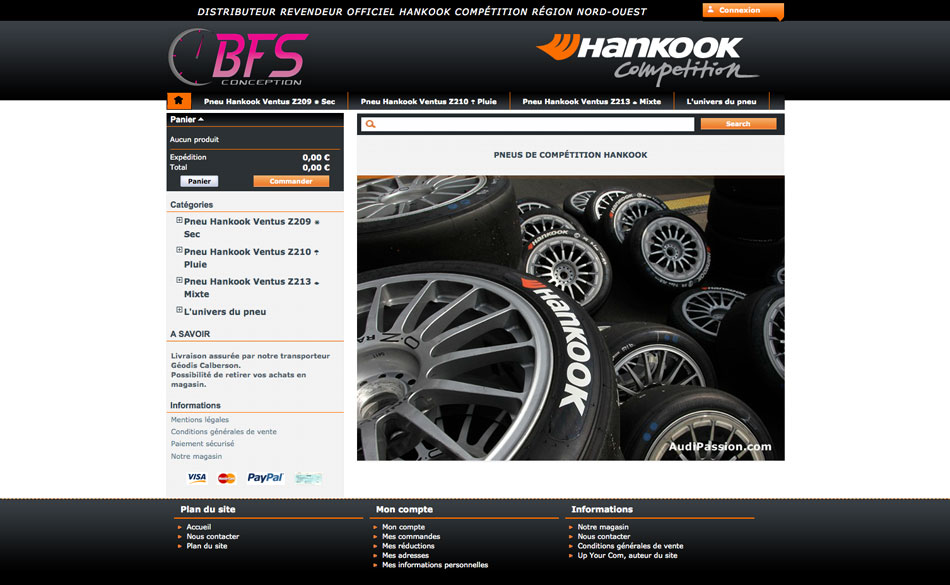Open Pneu Hankook Ventus Z210 Pluie menu tab

[x=428, y=101]
